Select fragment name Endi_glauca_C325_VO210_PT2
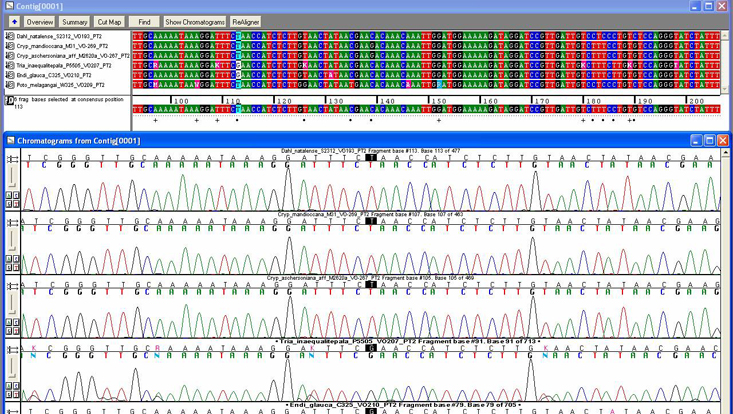733x414 pixels. tap(54, 75)
